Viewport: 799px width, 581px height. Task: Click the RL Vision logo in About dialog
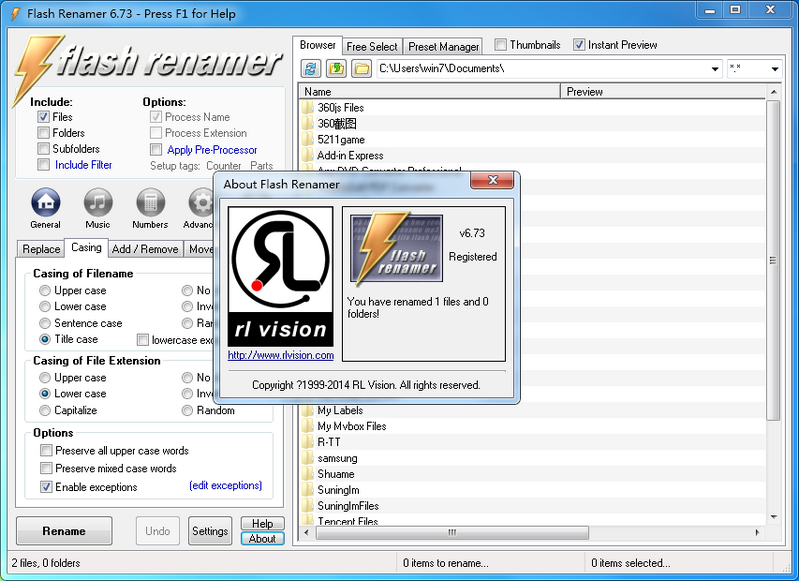coord(280,277)
